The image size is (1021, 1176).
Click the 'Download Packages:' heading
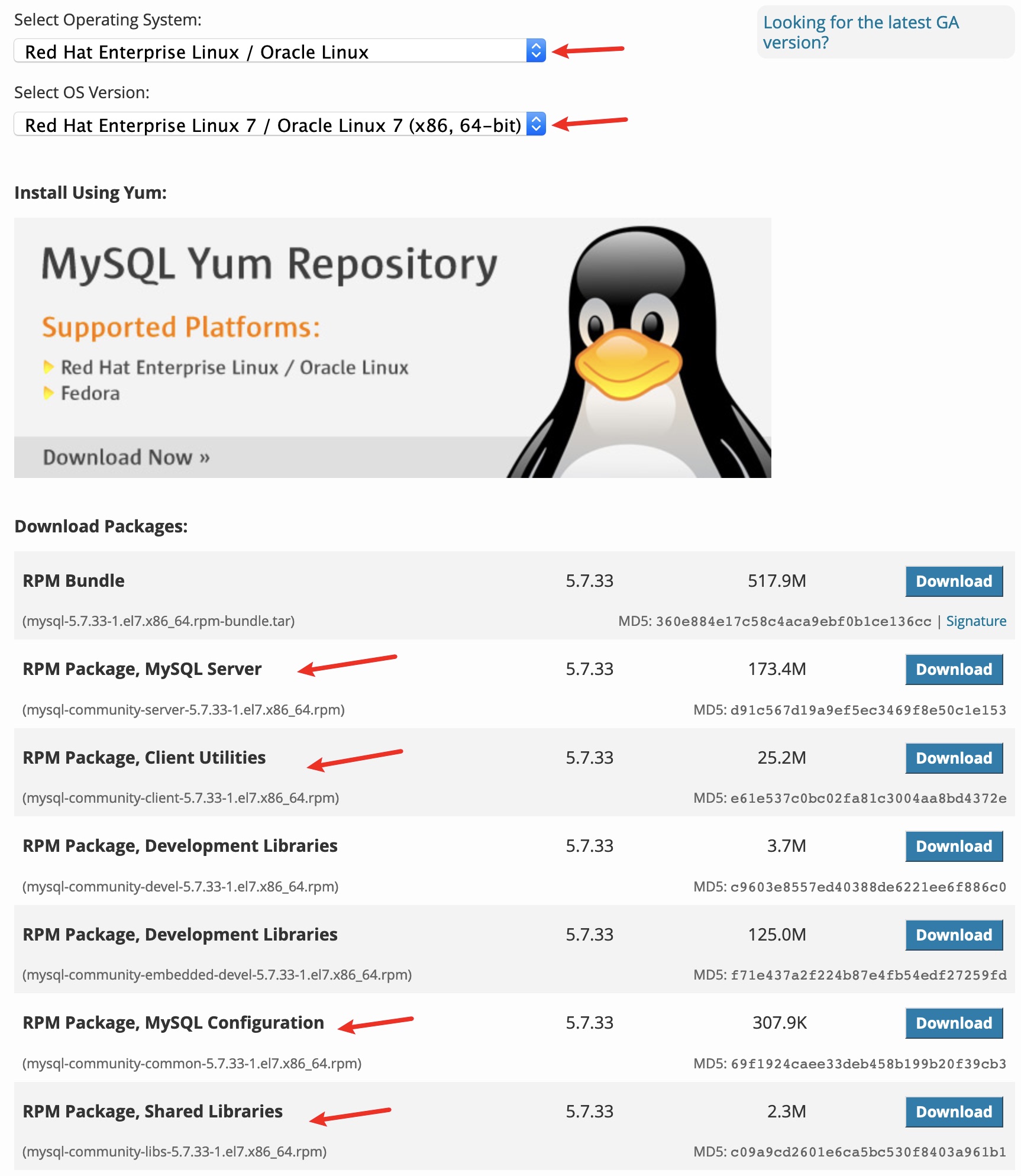point(101,526)
